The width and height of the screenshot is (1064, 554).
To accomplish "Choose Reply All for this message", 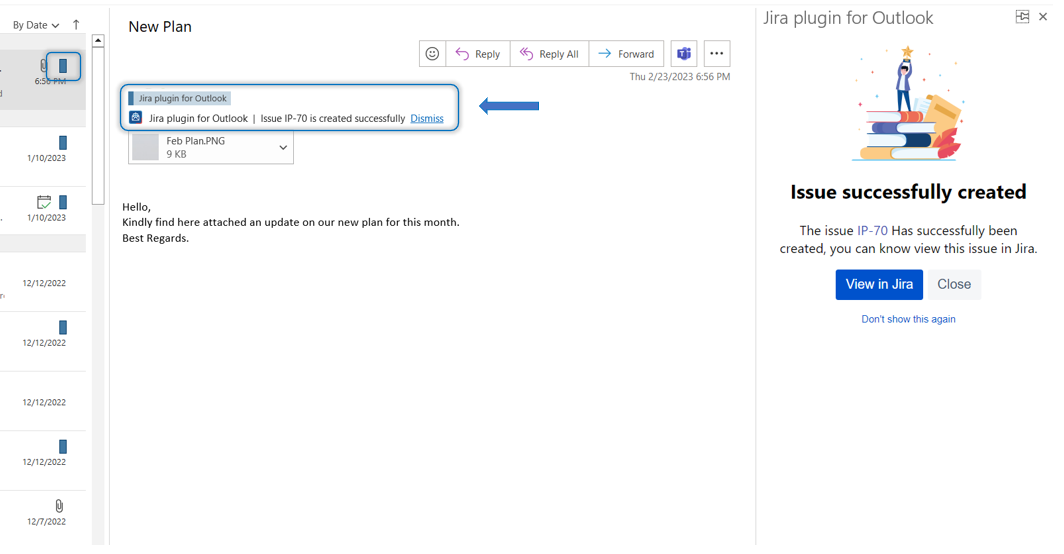I will point(549,54).
